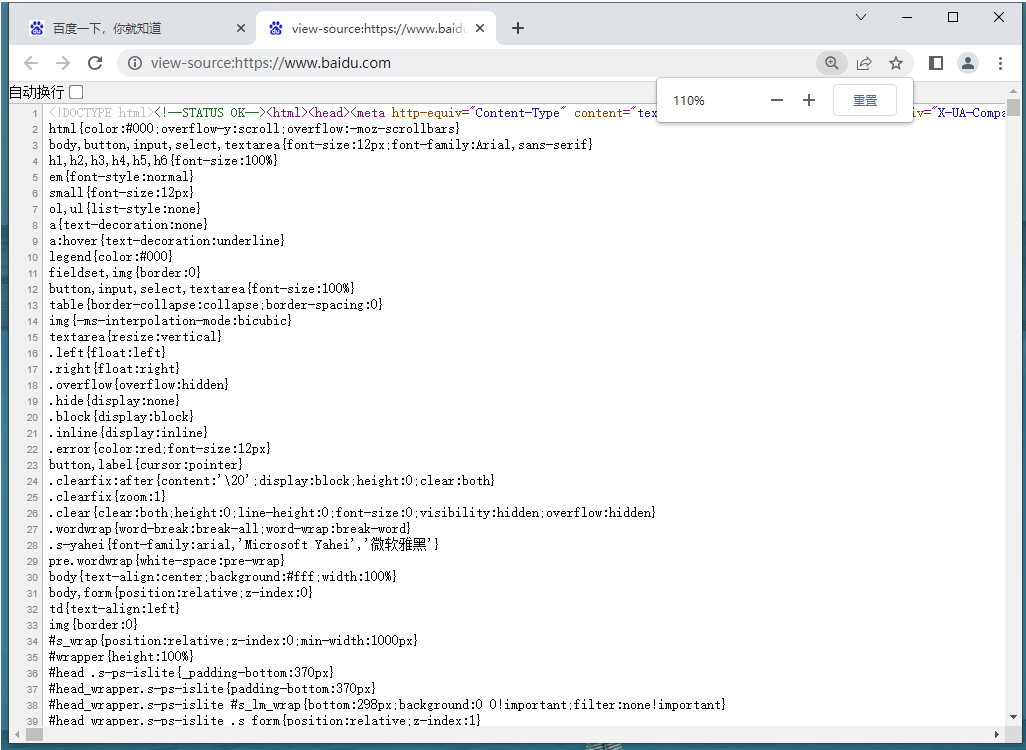
Task: Click source line number 1
Action: coord(35,114)
